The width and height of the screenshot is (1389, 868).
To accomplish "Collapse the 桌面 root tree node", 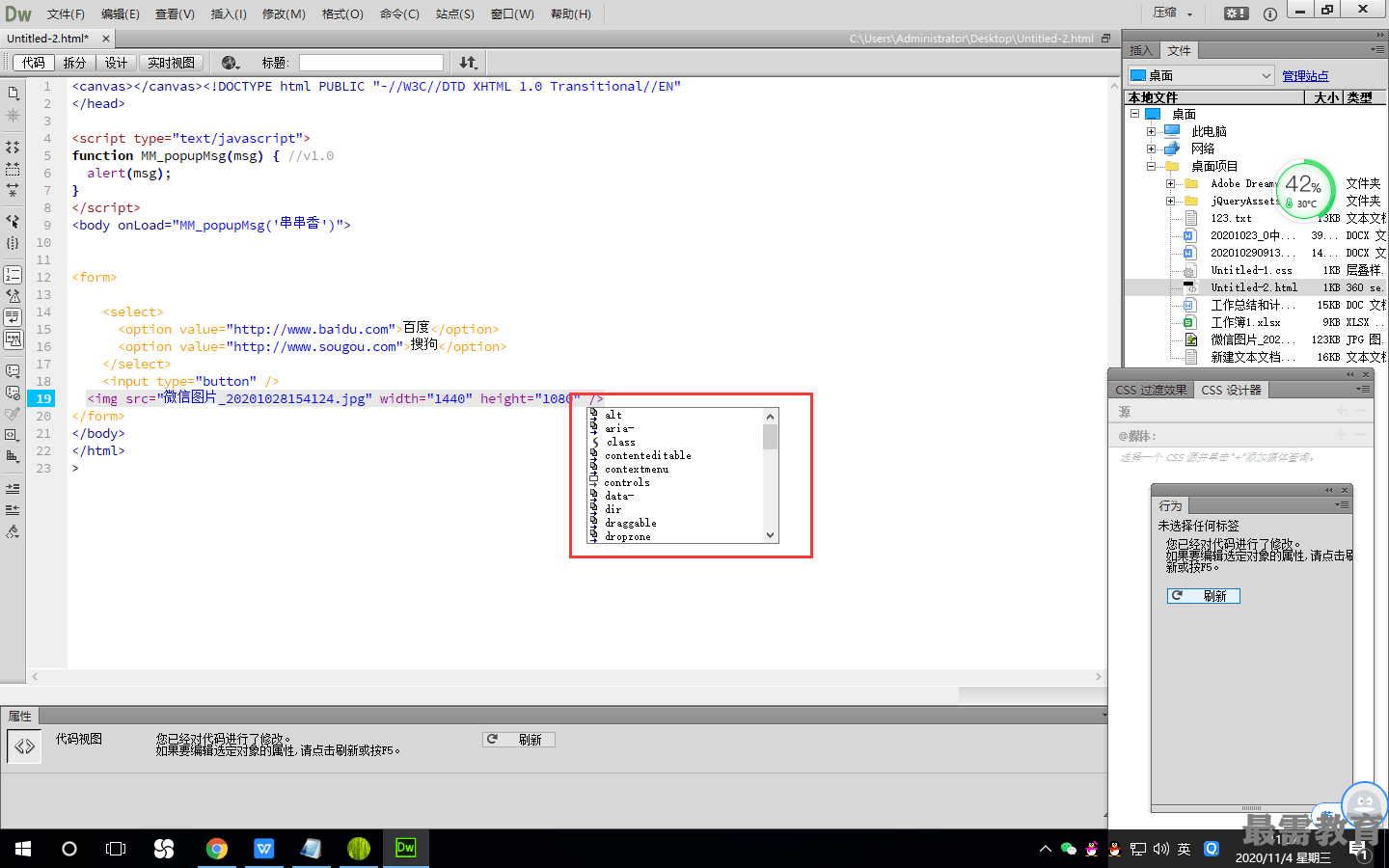I will [1135, 114].
